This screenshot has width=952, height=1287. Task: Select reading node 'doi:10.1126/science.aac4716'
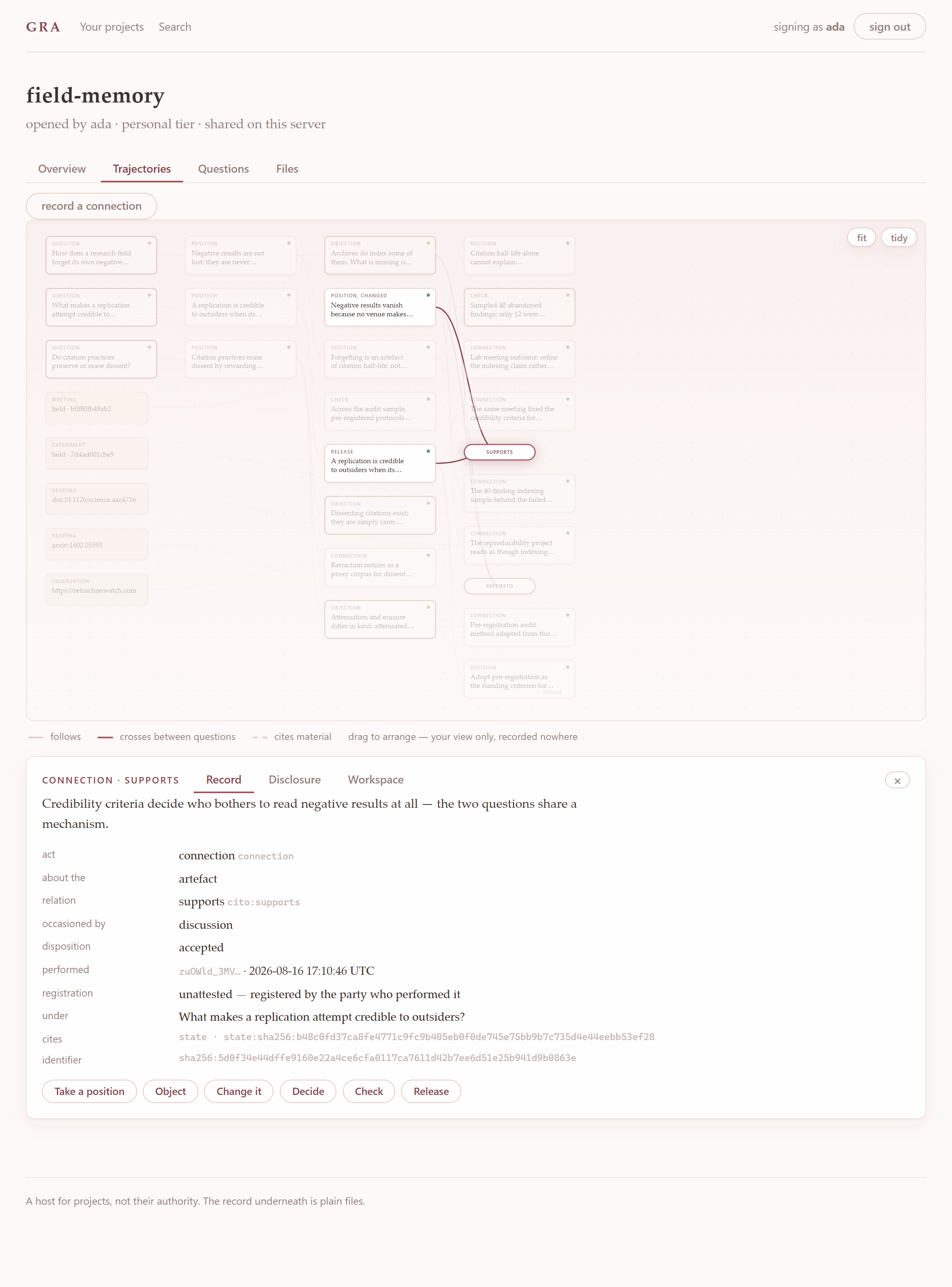pos(97,499)
